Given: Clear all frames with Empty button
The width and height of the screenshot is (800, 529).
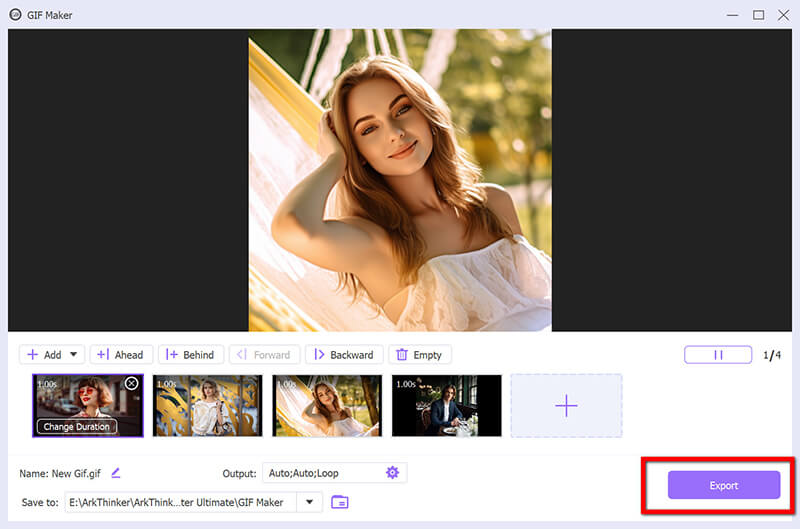Looking at the screenshot, I should [420, 355].
